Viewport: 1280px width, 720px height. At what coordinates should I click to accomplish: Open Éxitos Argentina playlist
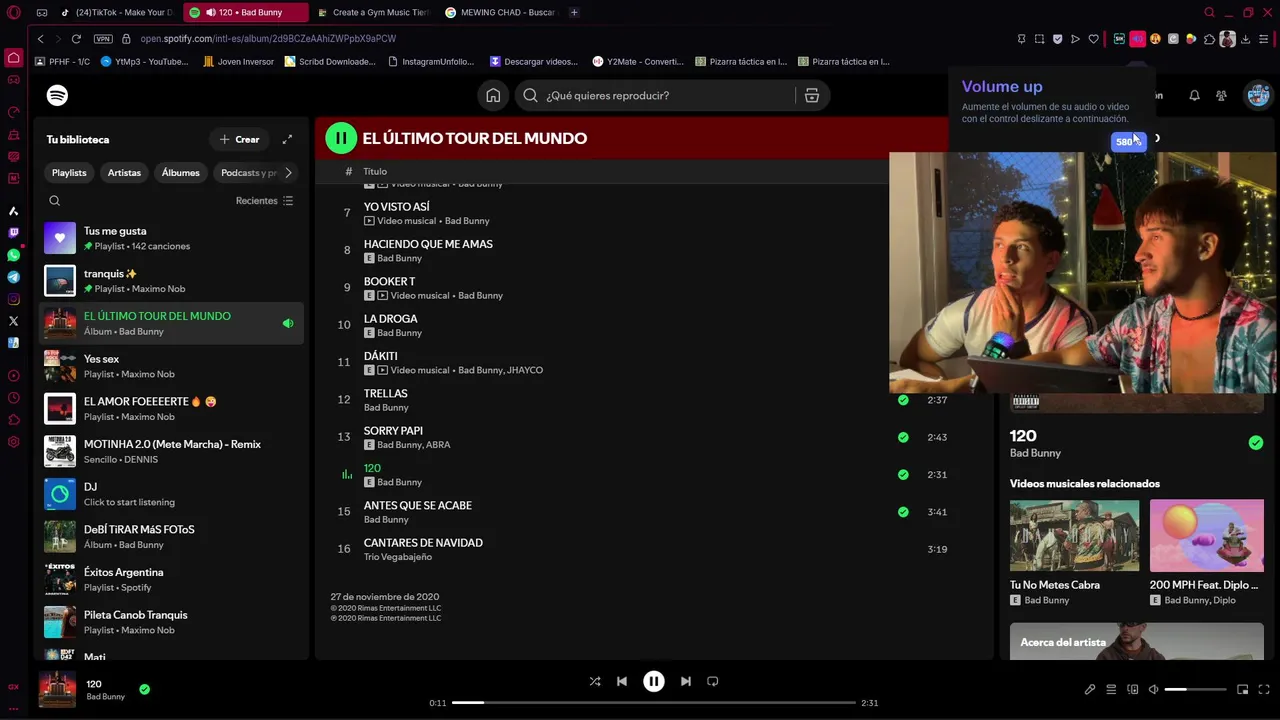click(x=172, y=579)
